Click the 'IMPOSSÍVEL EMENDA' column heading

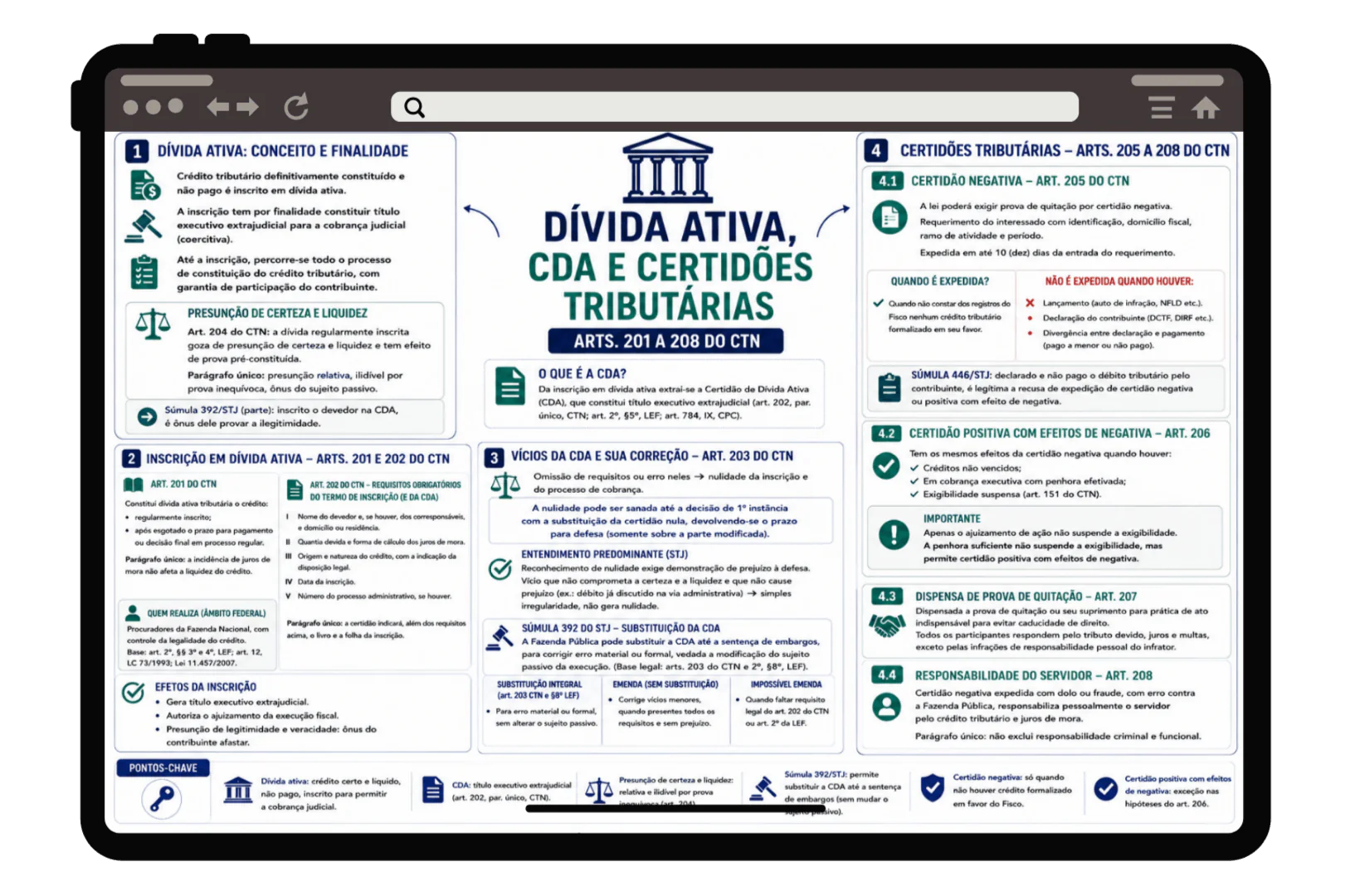pos(786,684)
